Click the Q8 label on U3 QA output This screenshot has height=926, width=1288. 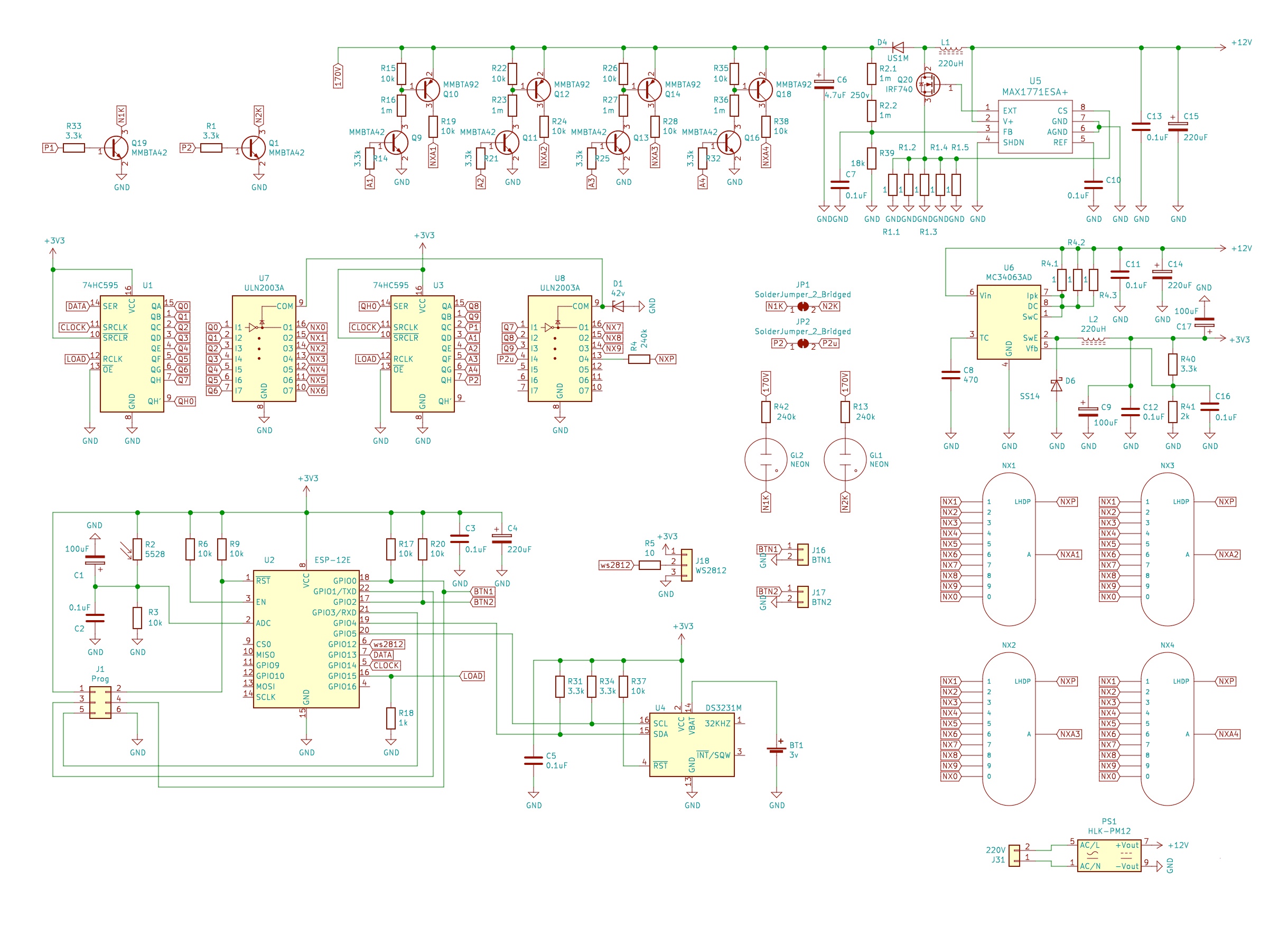(472, 306)
